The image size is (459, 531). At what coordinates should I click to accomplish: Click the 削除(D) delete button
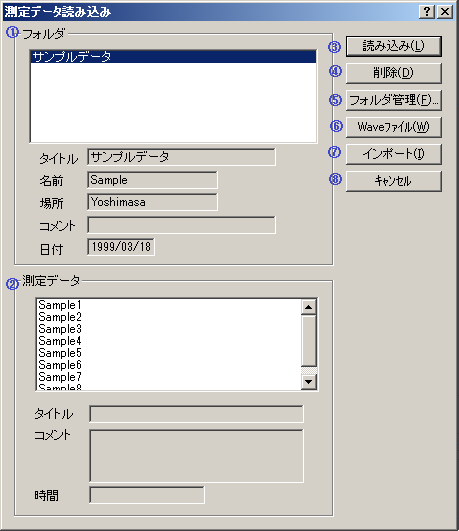tap(394, 73)
